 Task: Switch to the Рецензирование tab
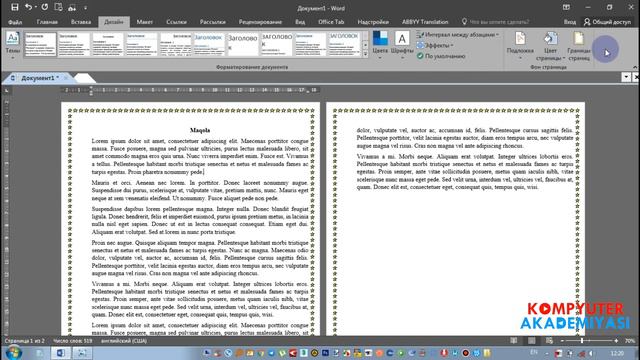260,22
